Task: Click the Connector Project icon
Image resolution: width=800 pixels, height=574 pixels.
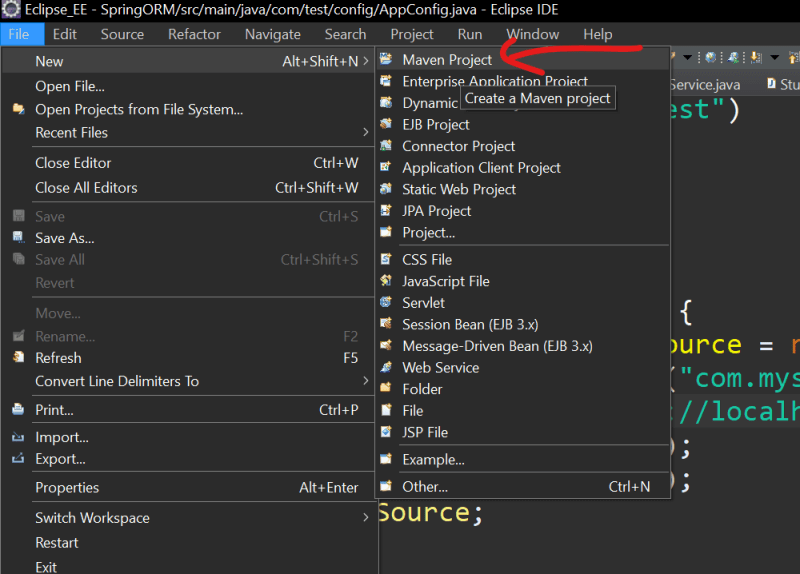Action: (x=386, y=145)
